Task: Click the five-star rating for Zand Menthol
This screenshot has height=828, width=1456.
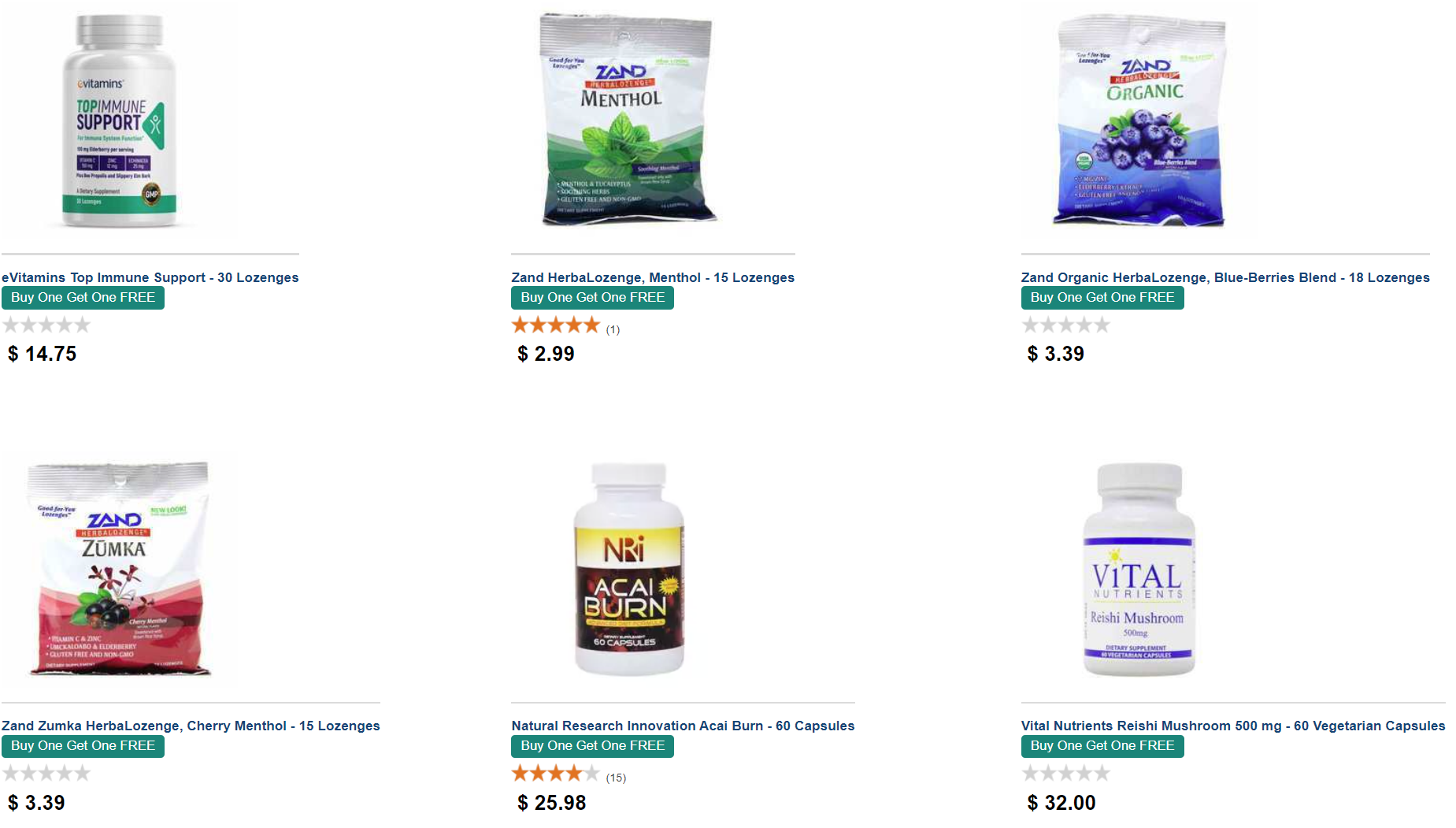Action: tap(556, 325)
